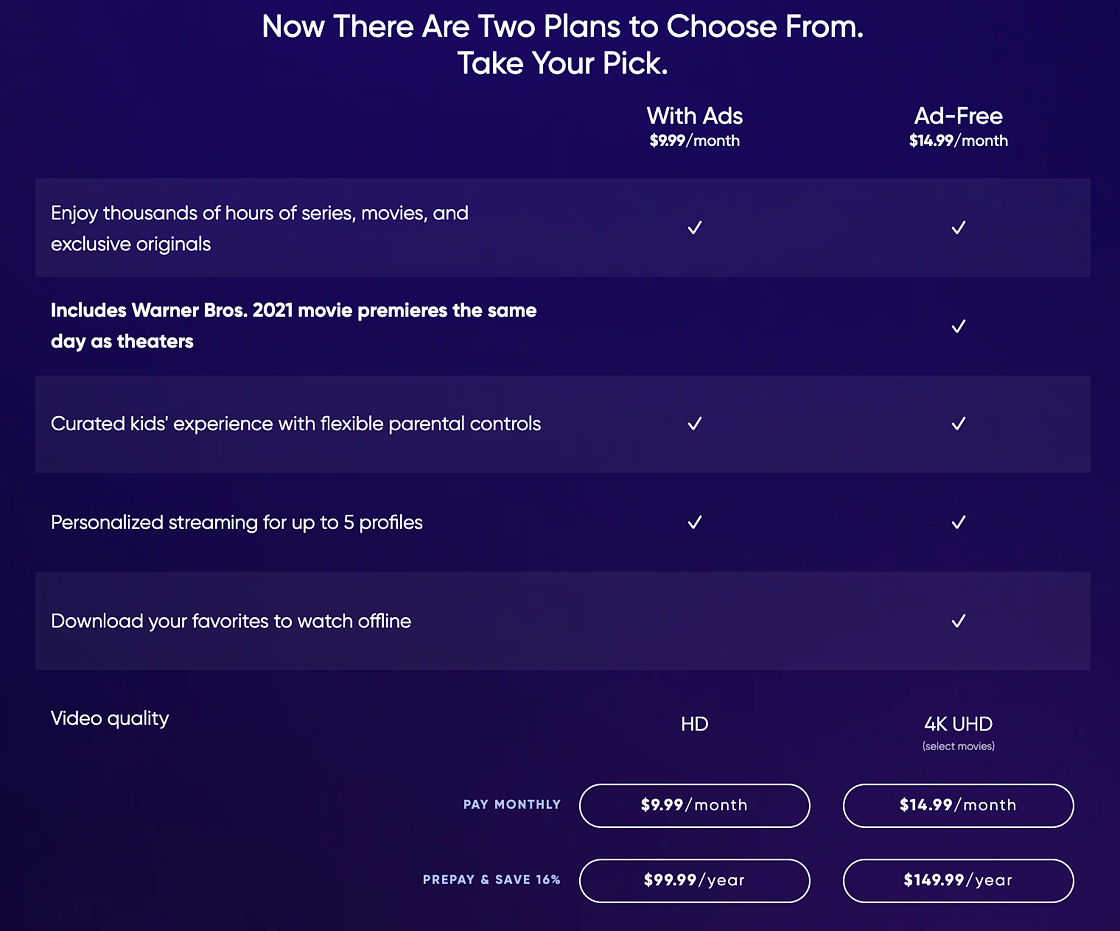Image resolution: width=1120 pixels, height=931 pixels.
Task: Choose the $99.99/year prepay option
Action: coord(694,880)
